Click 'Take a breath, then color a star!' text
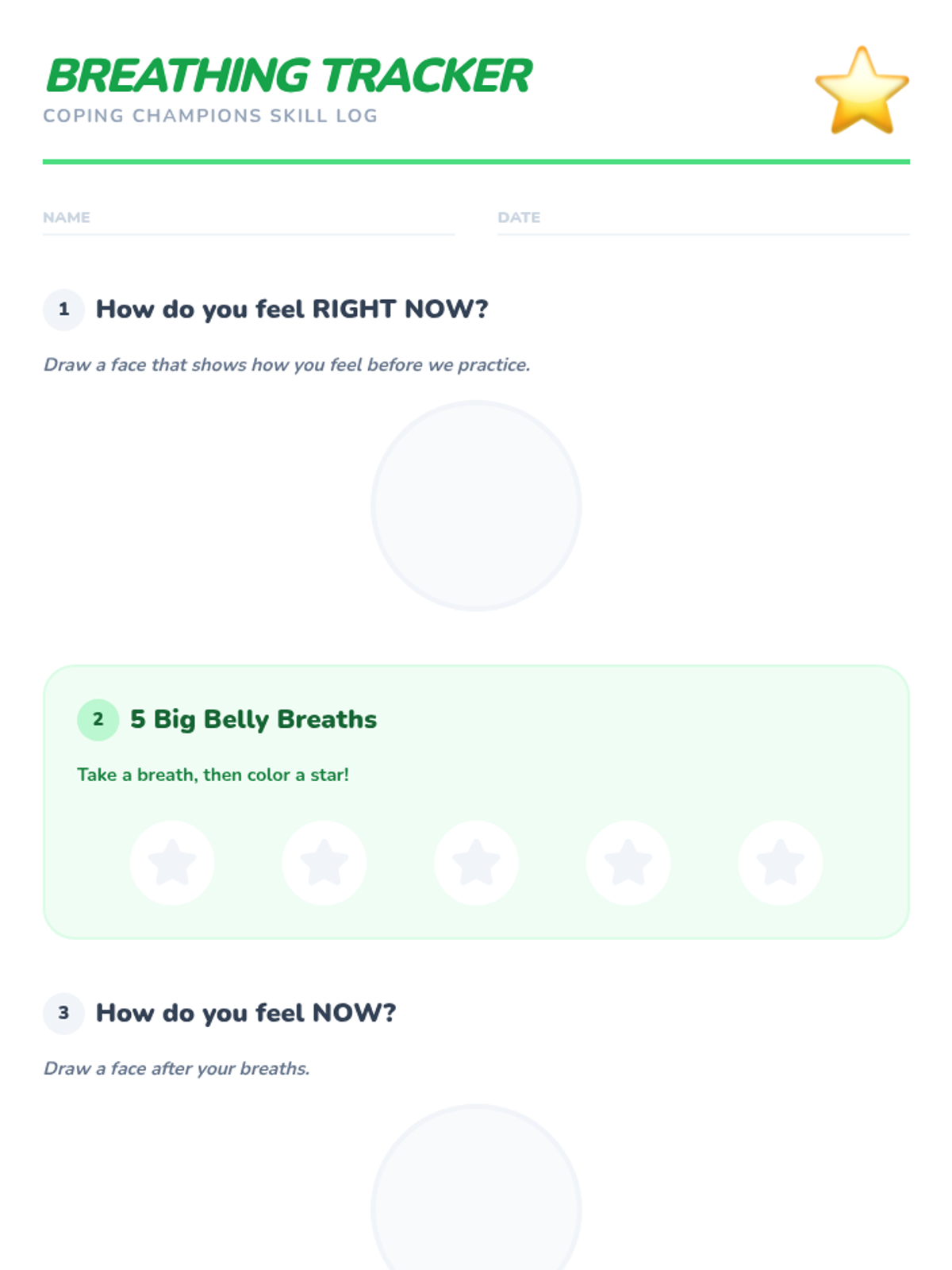 tap(213, 775)
